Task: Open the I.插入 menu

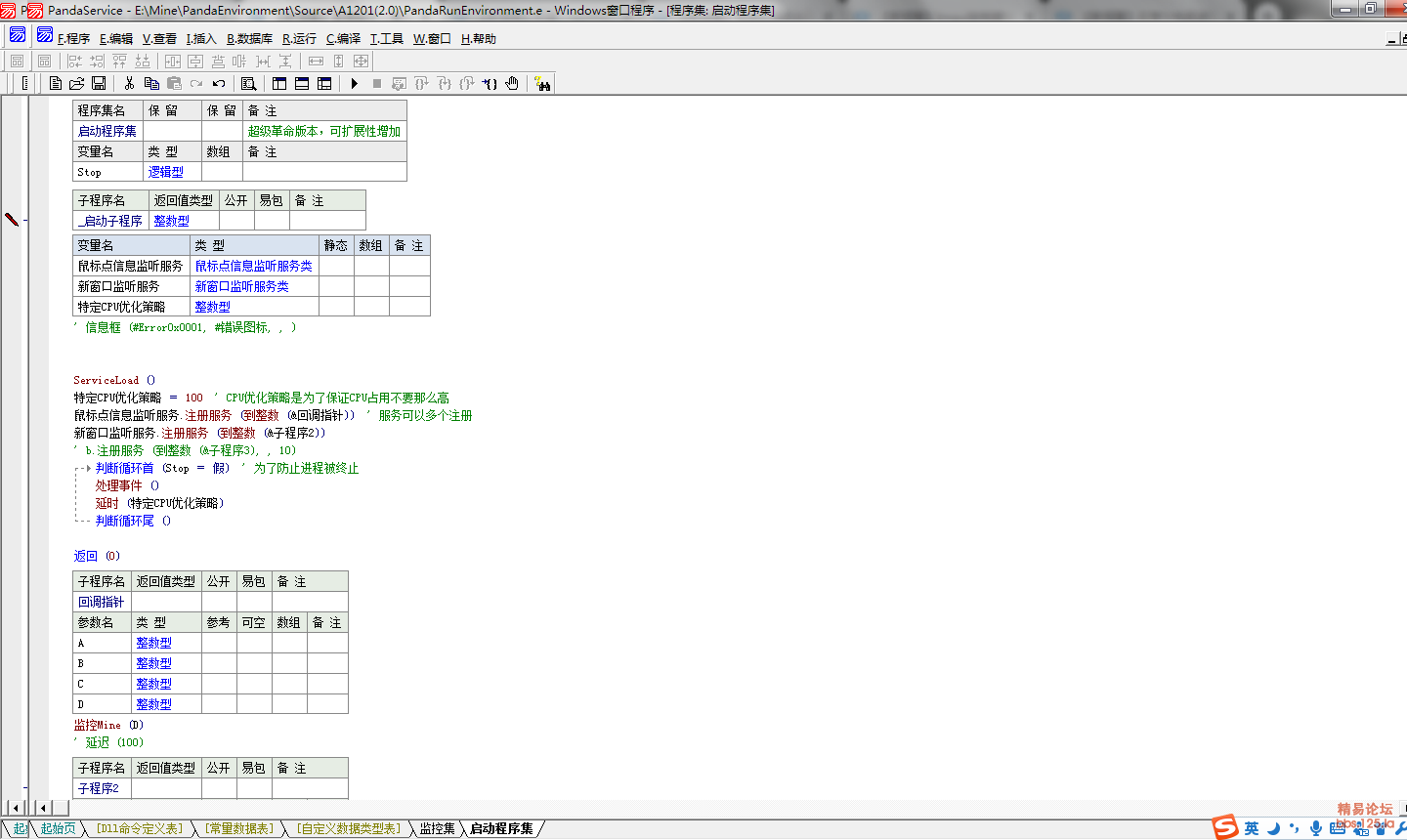Action: [201, 39]
